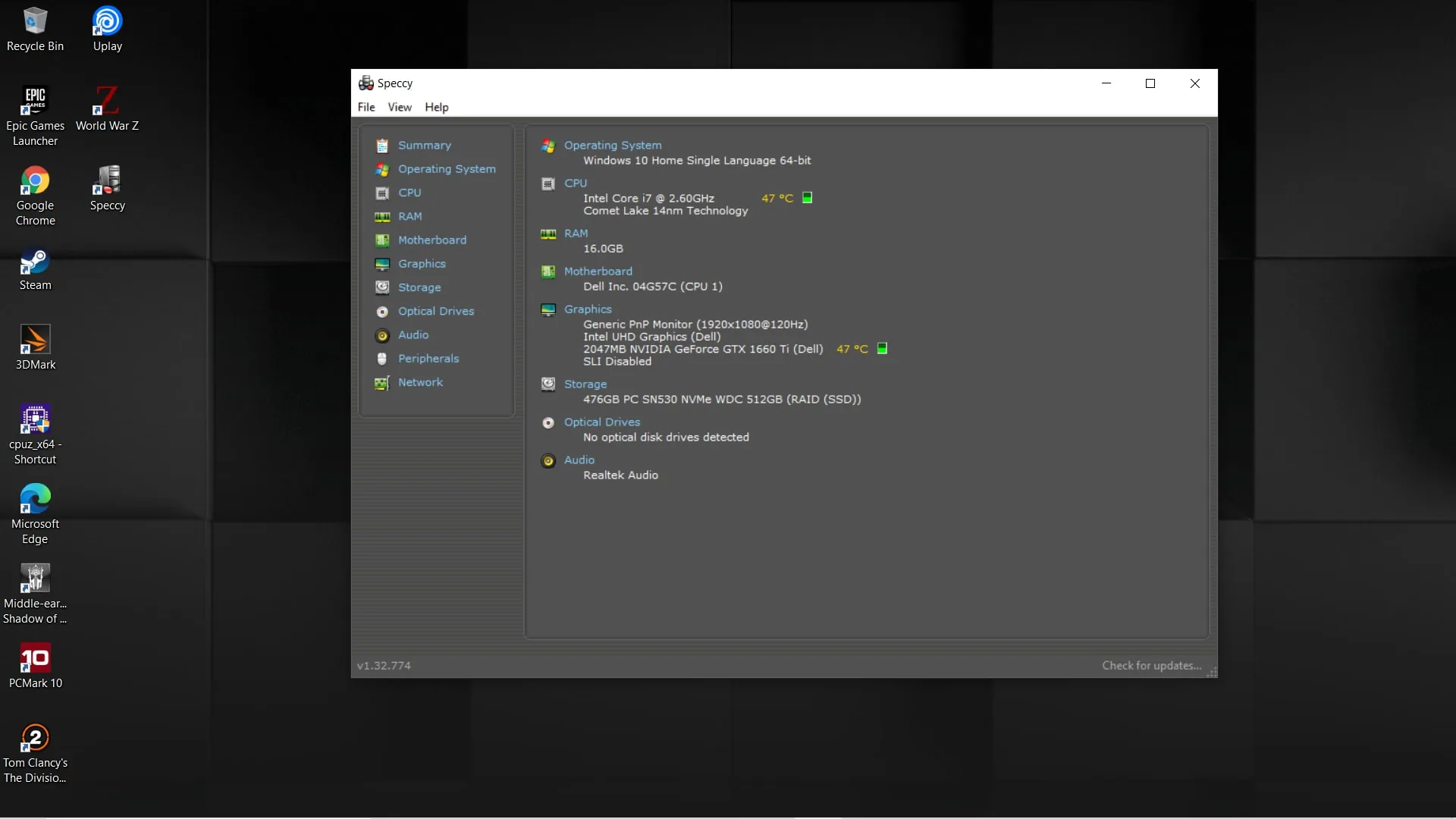This screenshot has width=1456, height=819.
Task: Open the Help menu
Action: 437,107
